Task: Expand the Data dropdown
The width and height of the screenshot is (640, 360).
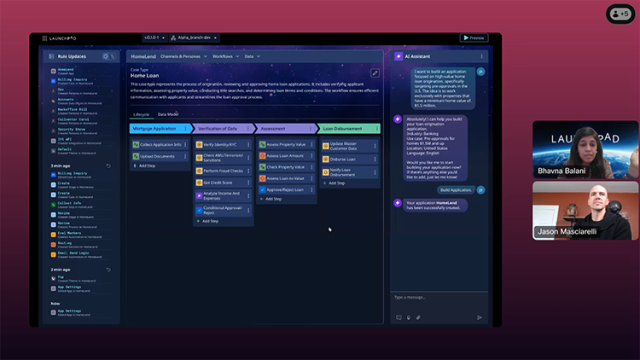Action: coord(252,56)
